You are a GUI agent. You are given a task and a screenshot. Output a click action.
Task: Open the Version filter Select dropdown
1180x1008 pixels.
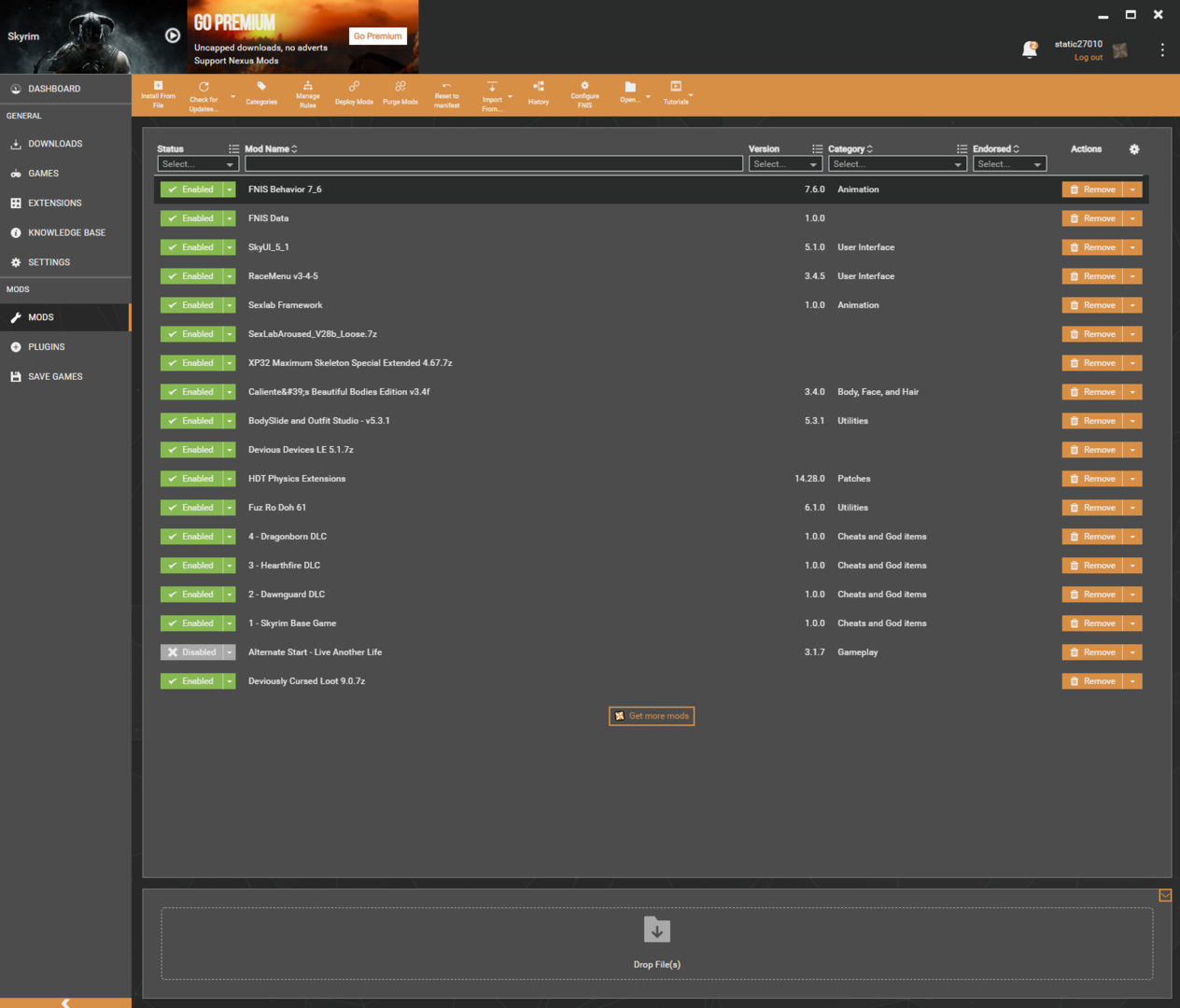785,164
